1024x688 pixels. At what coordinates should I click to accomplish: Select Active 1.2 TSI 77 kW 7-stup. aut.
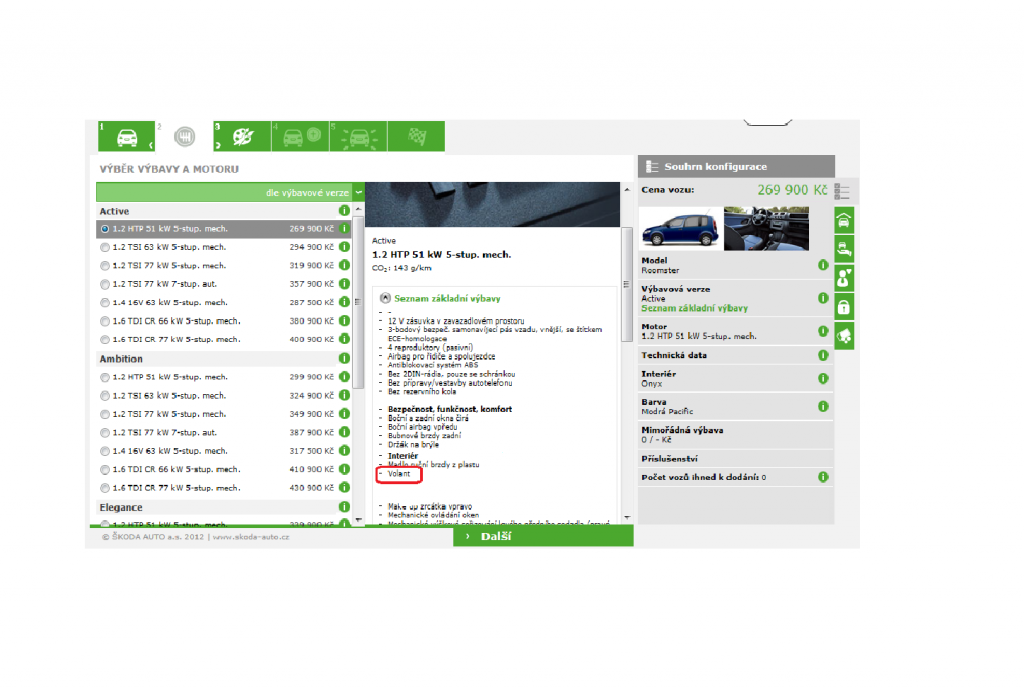104,284
